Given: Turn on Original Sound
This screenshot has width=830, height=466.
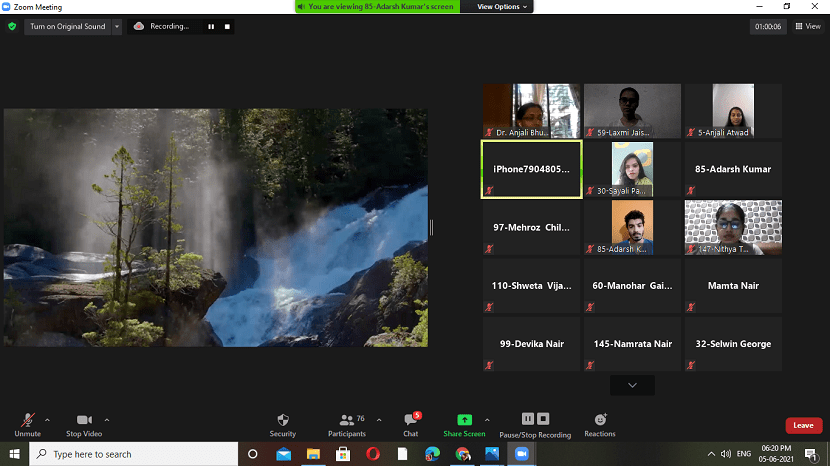Looking at the screenshot, I should point(67,26).
